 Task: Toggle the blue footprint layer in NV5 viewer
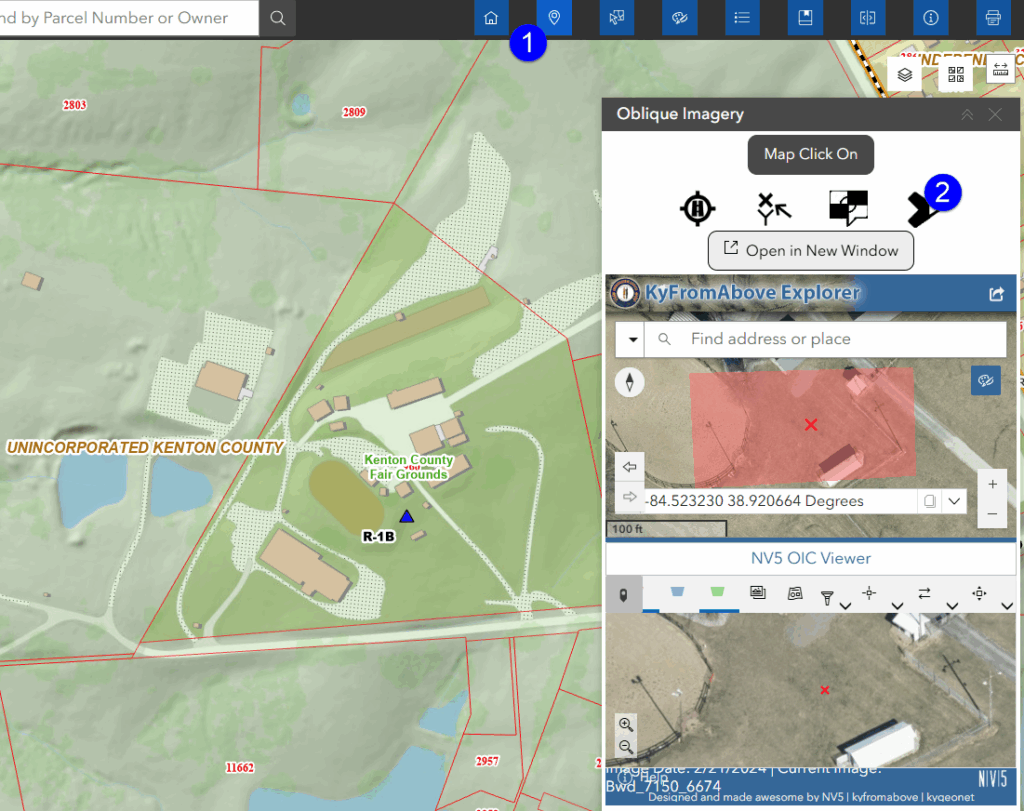(x=678, y=592)
